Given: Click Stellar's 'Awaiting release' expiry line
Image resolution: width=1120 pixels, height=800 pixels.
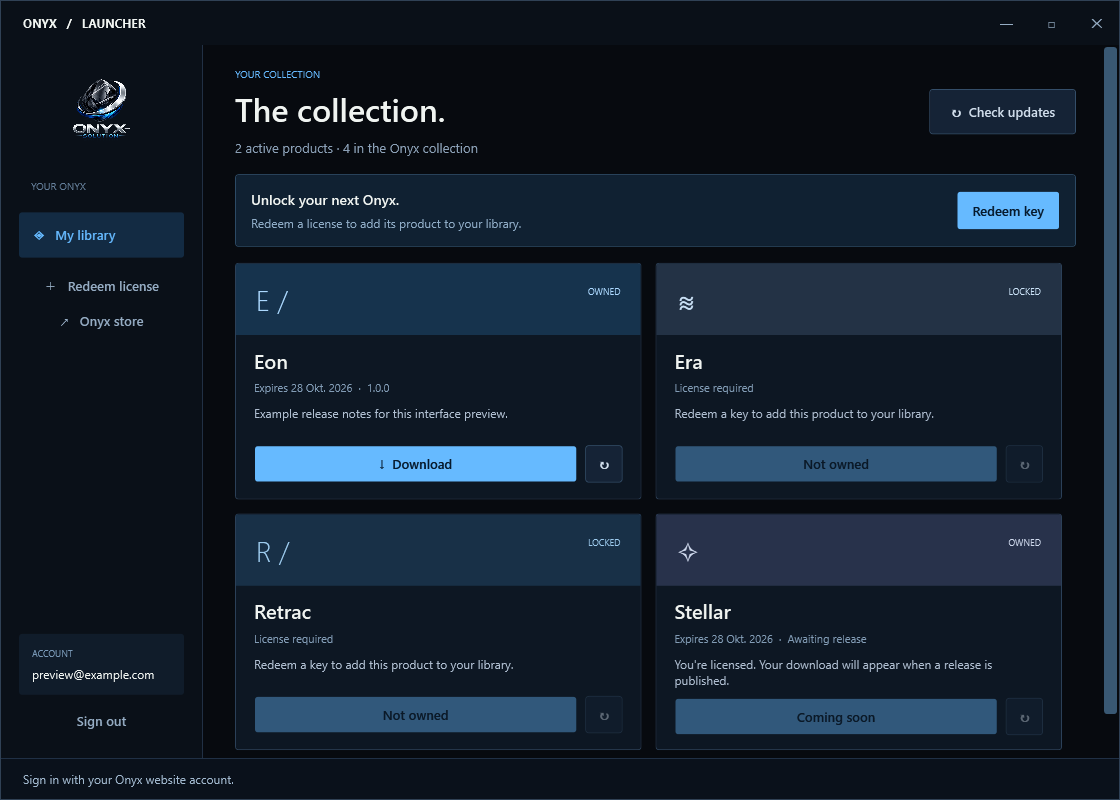Looking at the screenshot, I should pyautogui.click(x=770, y=639).
